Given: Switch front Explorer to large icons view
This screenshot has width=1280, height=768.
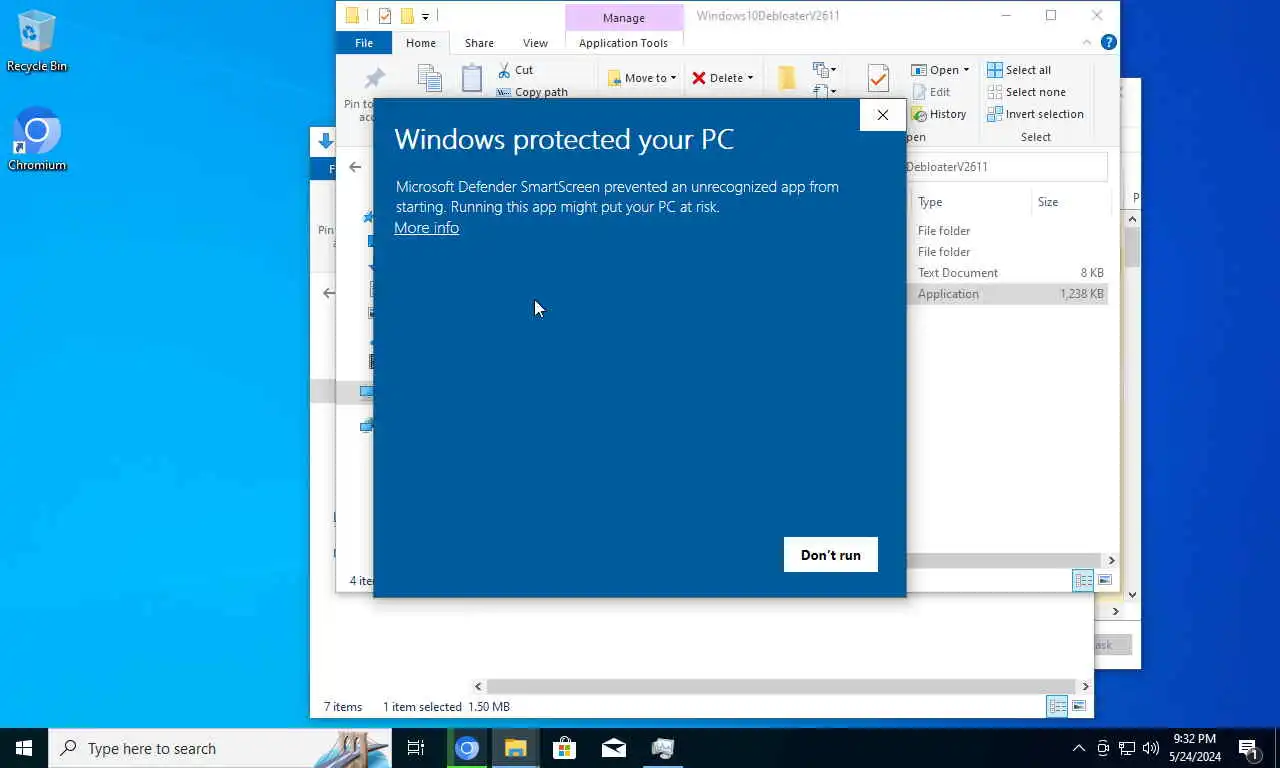Looking at the screenshot, I should 1105,580.
